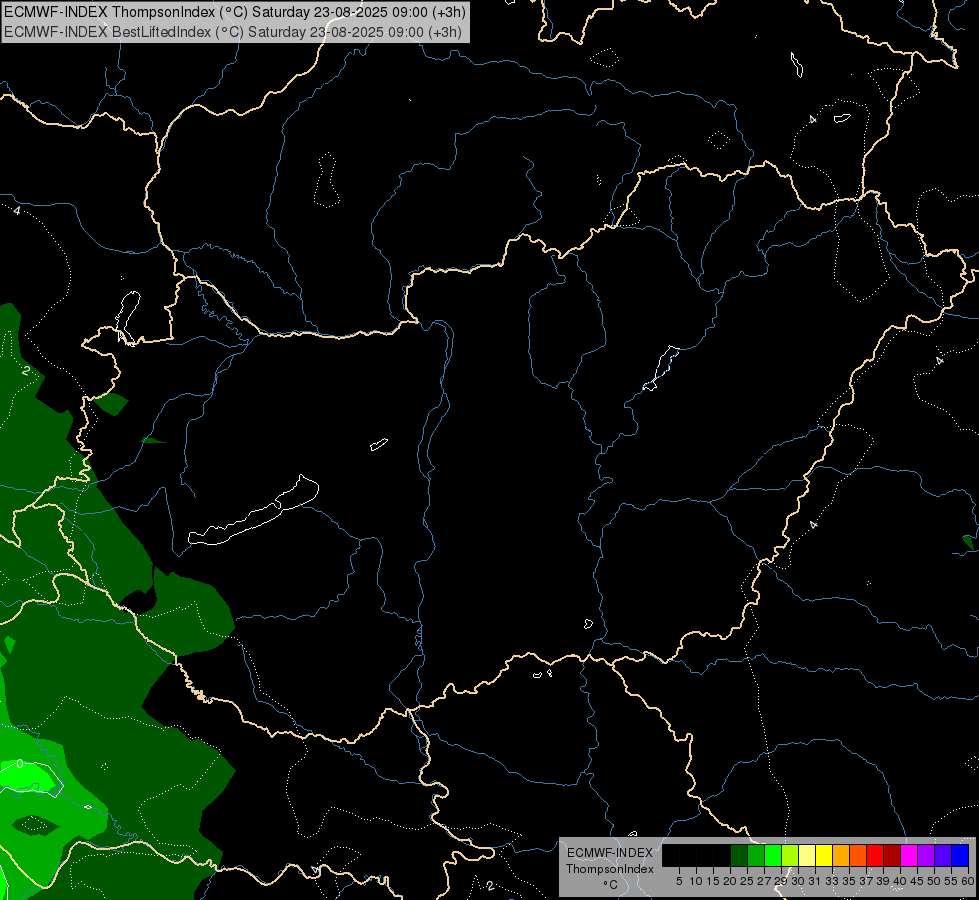Click the ThompsonIndex label in the legend box
Screen dimensions: 979x900
[610, 869]
